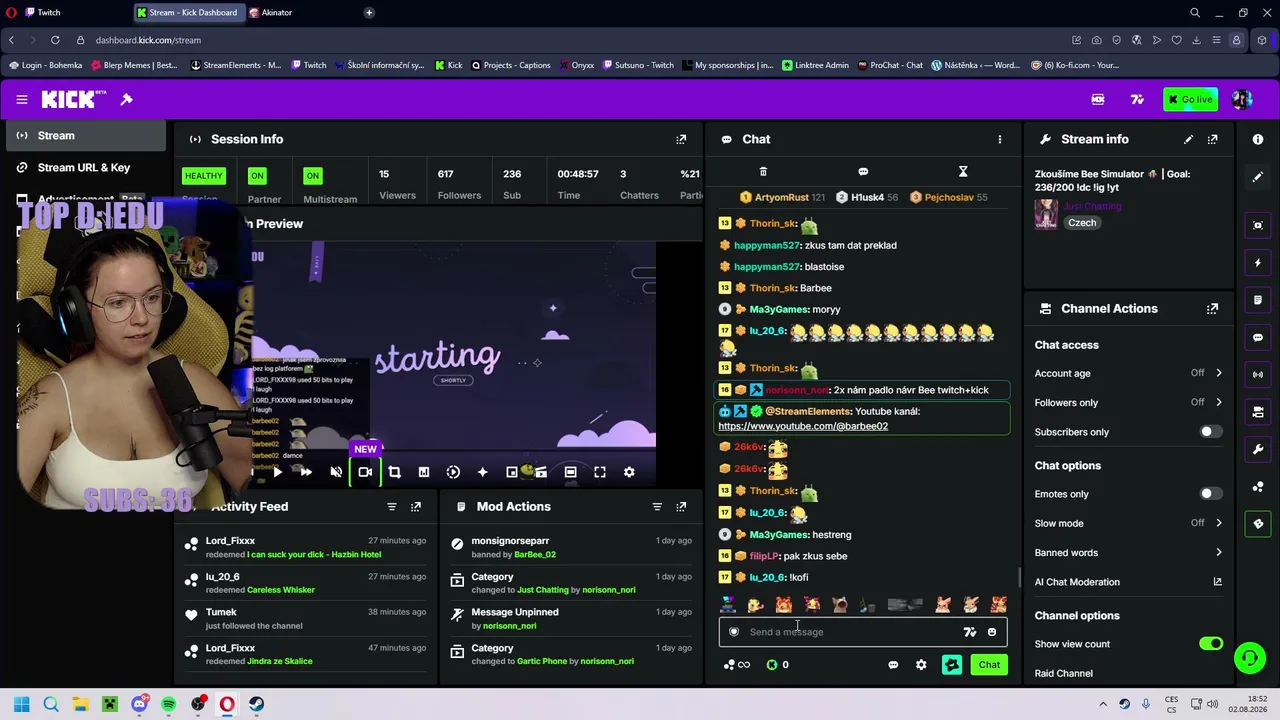Edit Stream info with the pencil icon
This screenshot has width=1280, height=720.
tap(1188, 139)
